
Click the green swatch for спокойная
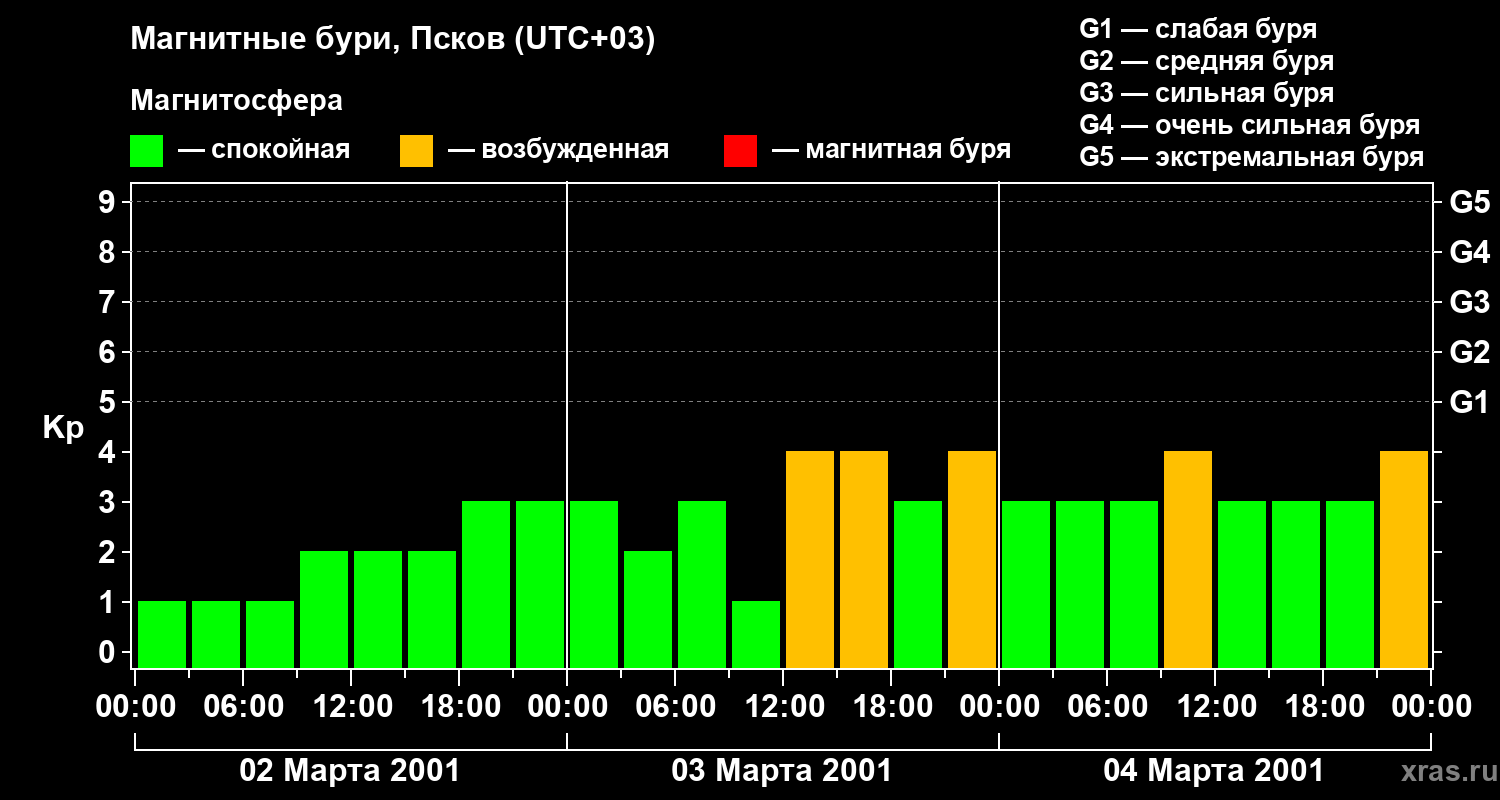point(146,150)
